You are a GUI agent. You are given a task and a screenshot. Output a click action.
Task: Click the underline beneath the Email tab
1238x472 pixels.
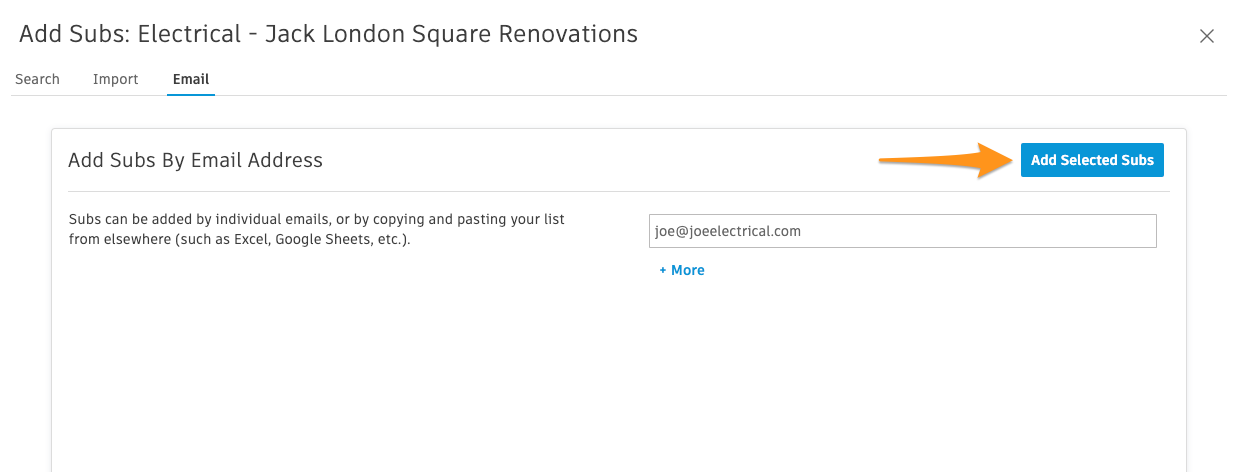pos(191,94)
